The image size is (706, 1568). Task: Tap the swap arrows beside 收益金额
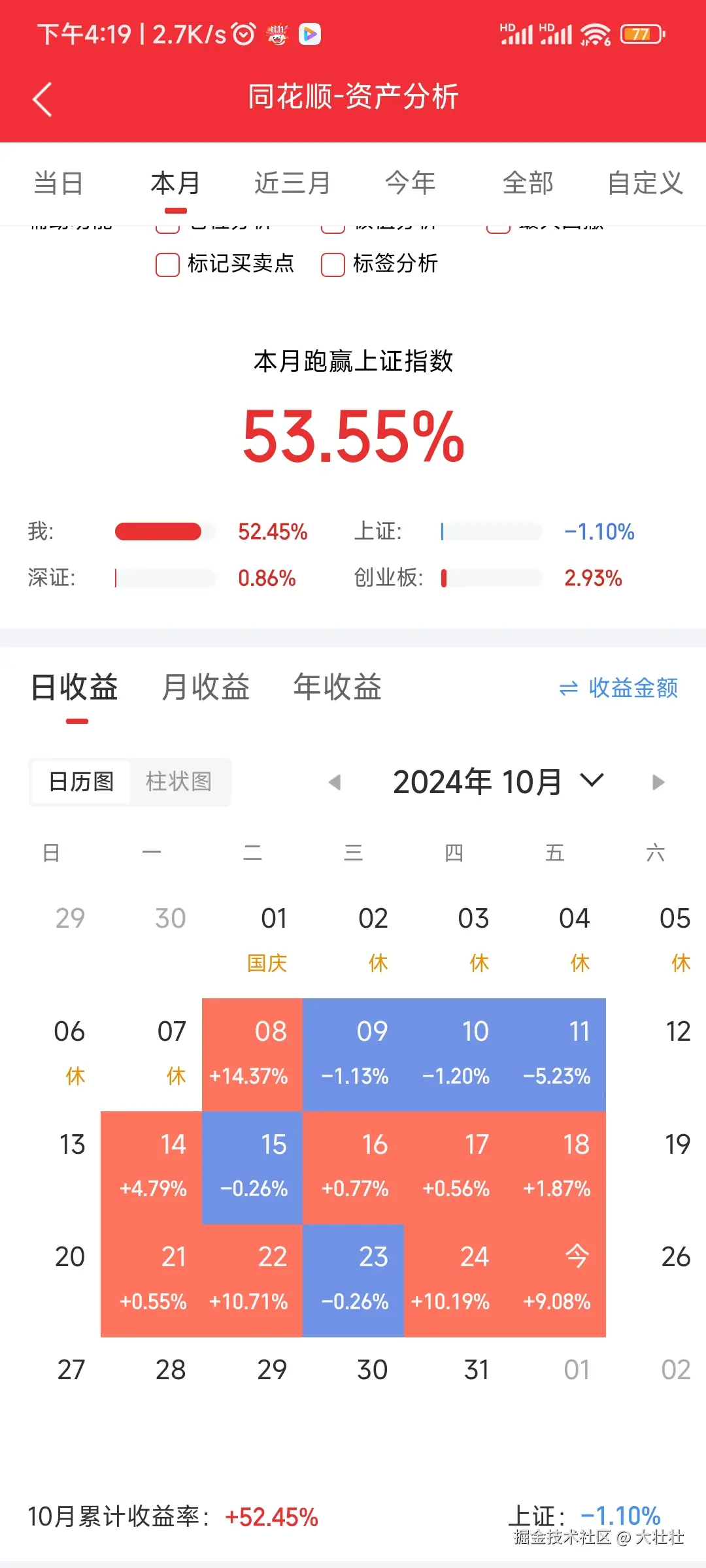pos(569,689)
